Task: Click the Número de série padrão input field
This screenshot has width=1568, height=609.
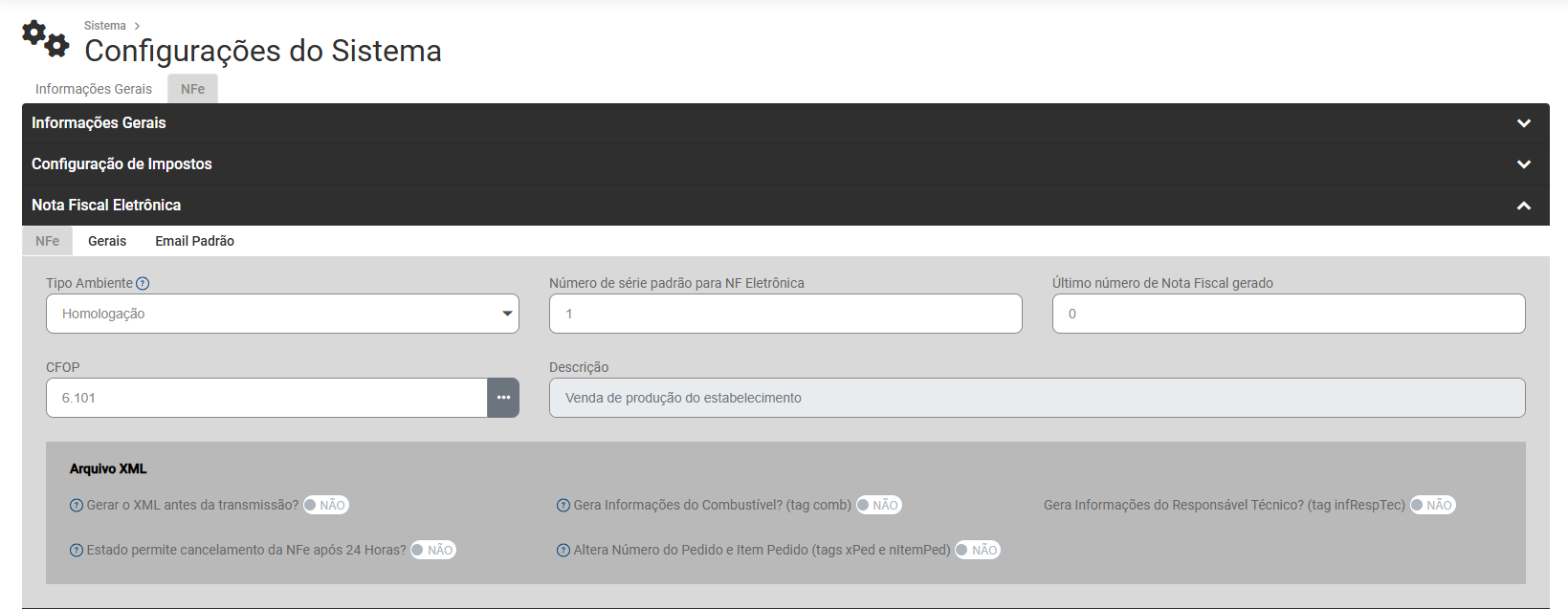Action: [784, 314]
